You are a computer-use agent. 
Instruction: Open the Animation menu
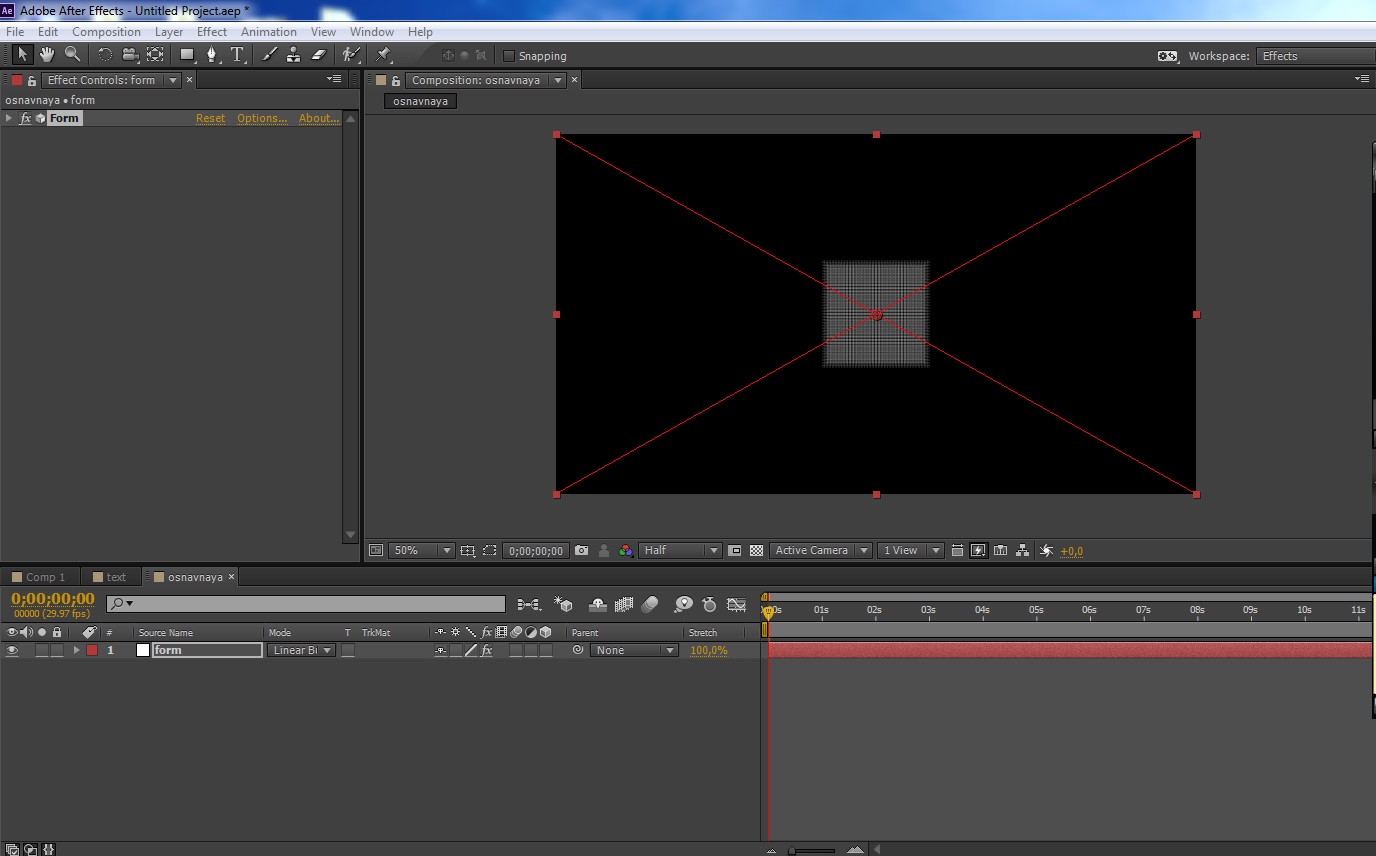pos(269,32)
